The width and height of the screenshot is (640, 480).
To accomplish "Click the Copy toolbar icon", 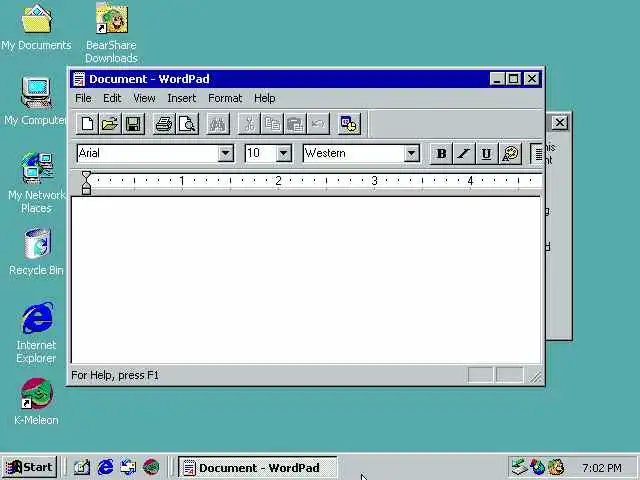I will [272, 124].
